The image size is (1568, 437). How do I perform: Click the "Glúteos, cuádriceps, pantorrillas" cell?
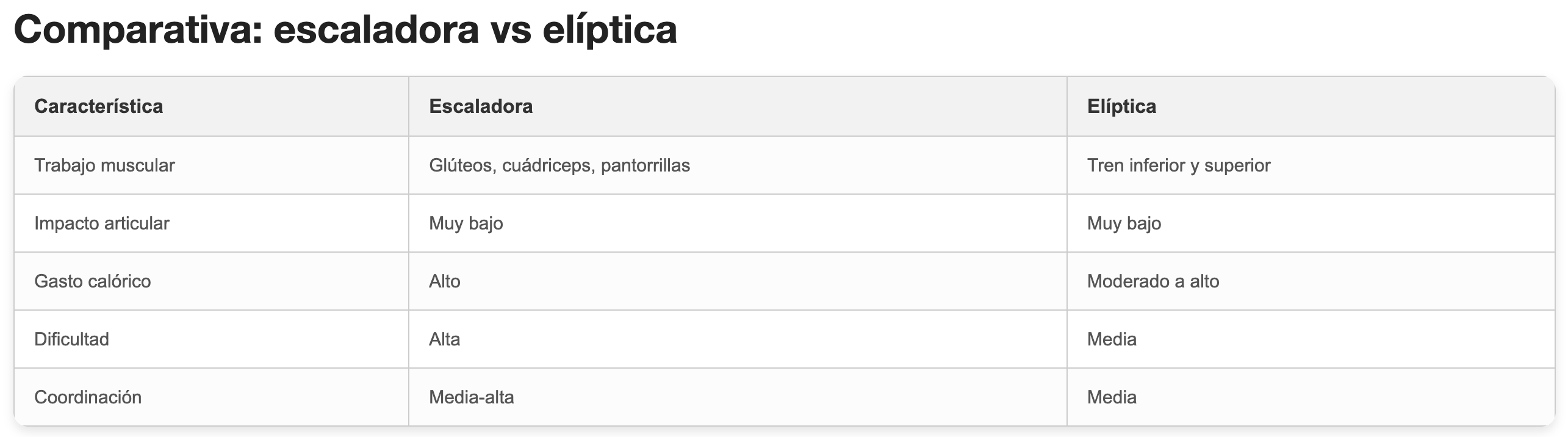[x=559, y=165]
